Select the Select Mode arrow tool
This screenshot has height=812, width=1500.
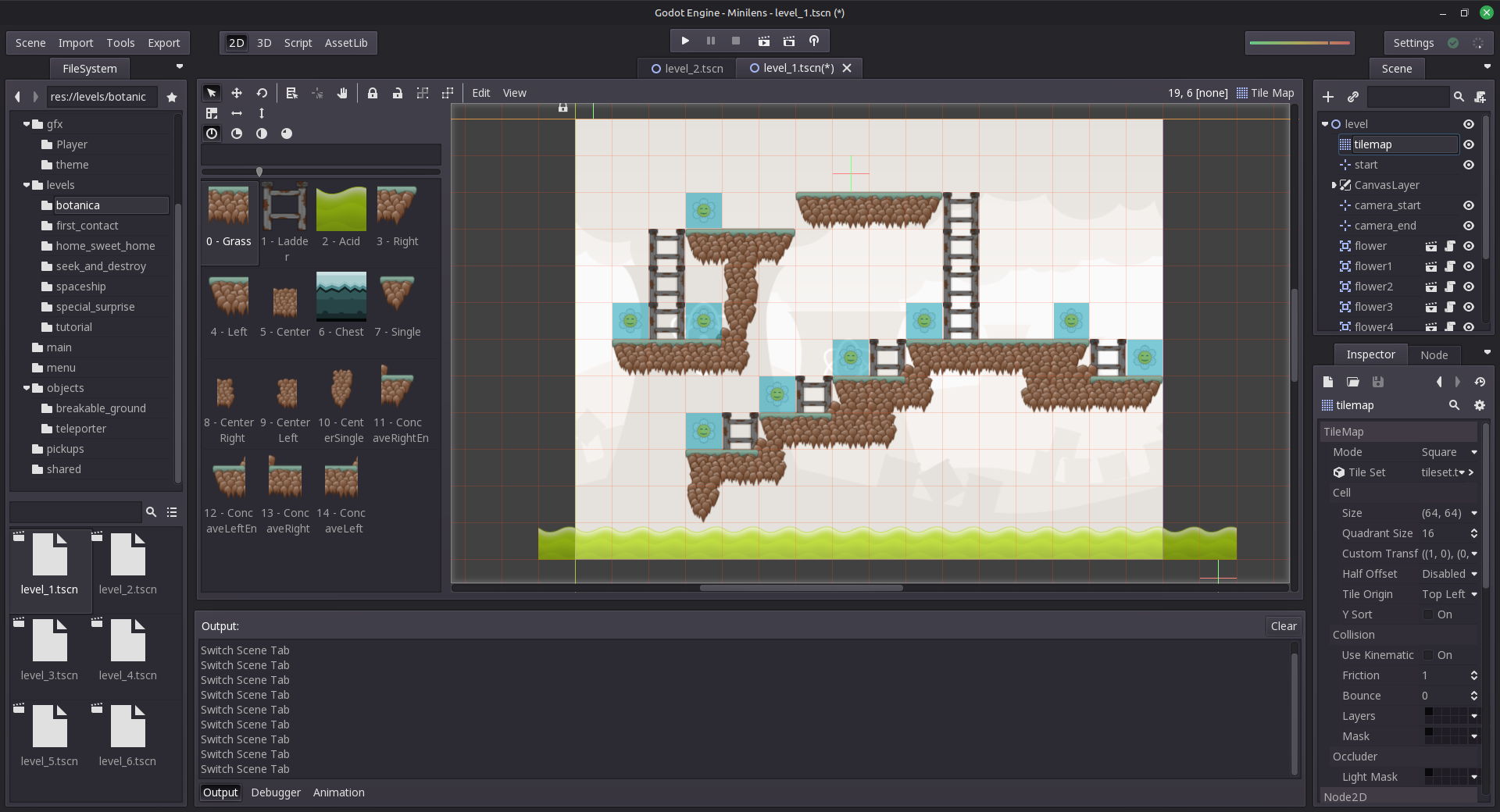(x=211, y=93)
